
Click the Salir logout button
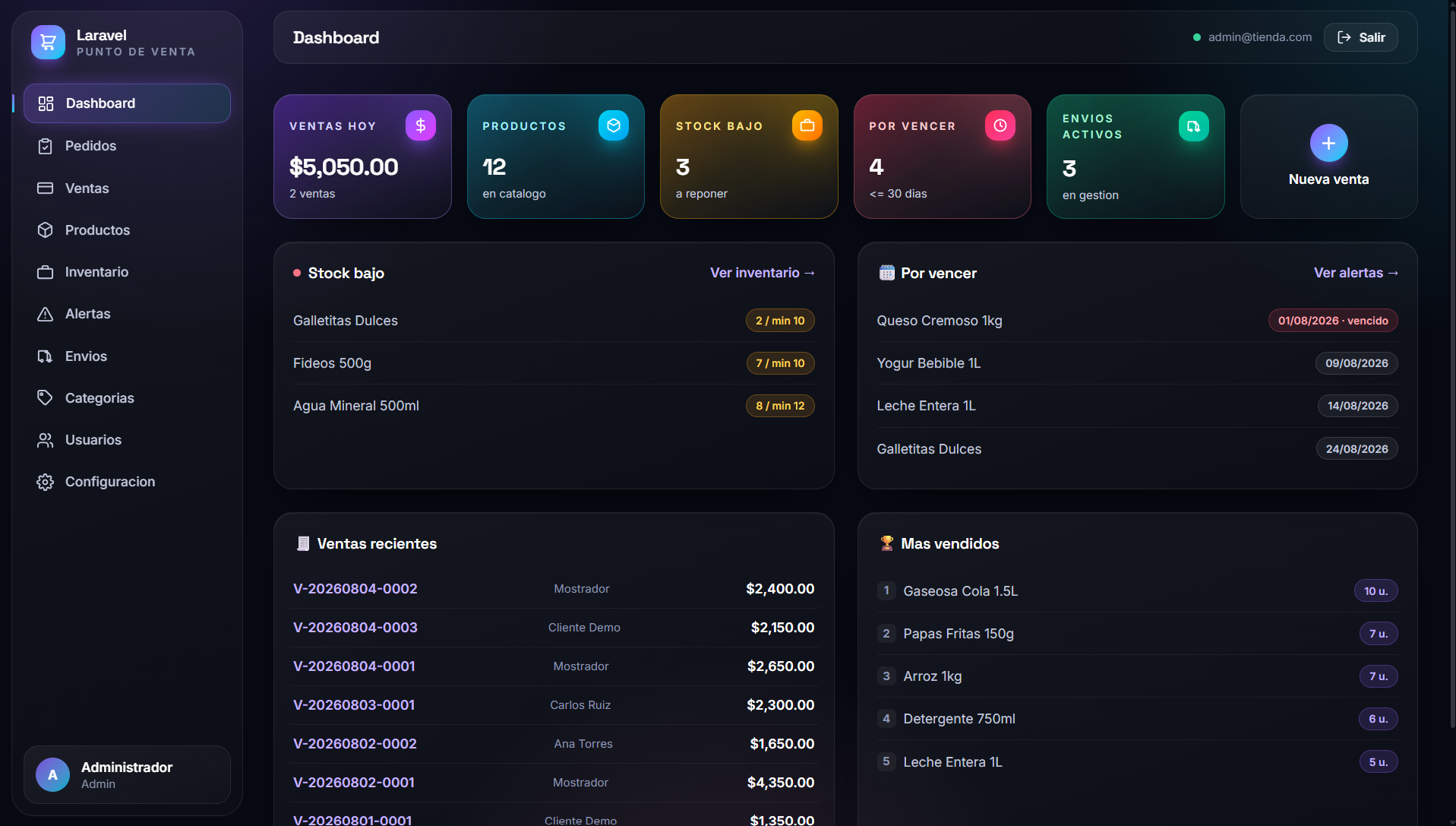1360,37
